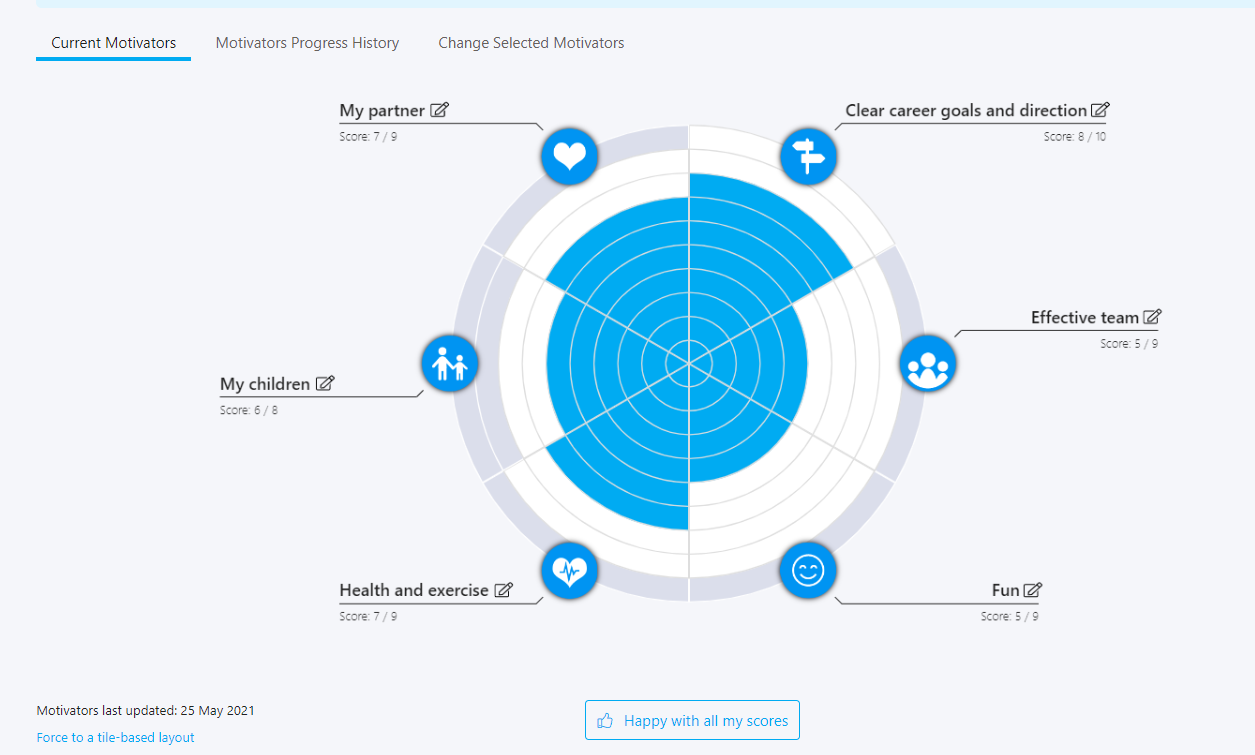Edit the My partner motivator
The height and width of the screenshot is (755, 1255).
pos(440,110)
